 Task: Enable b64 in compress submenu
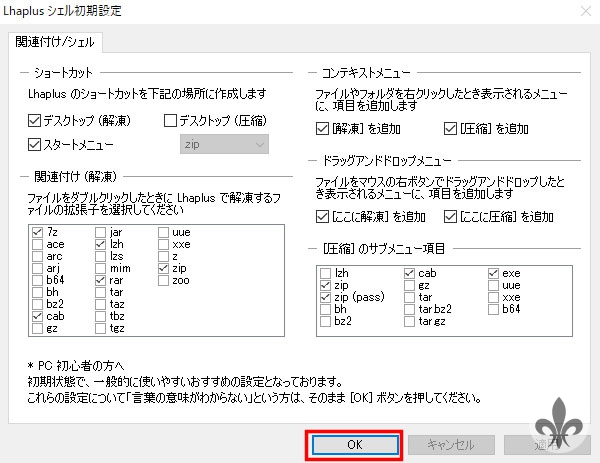(493, 309)
